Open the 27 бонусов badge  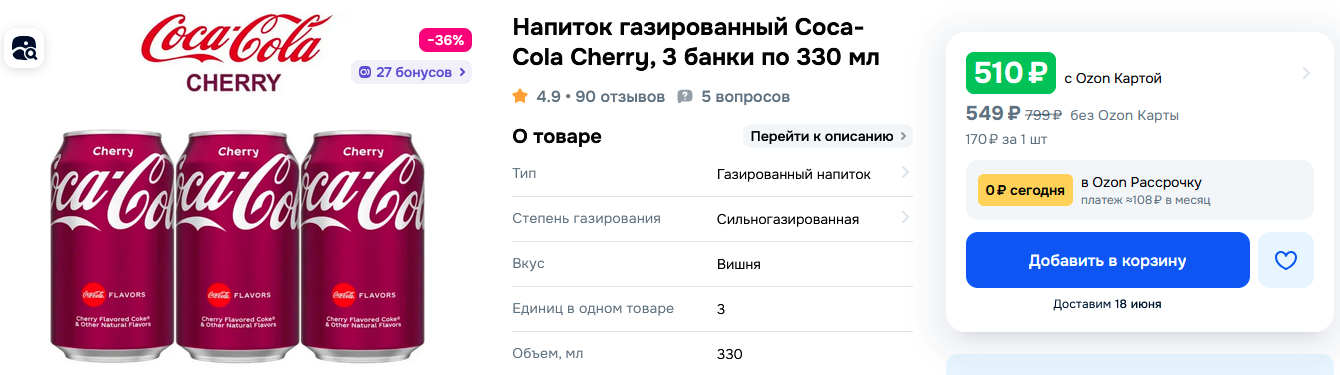pyautogui.click(x=411, y=72)
